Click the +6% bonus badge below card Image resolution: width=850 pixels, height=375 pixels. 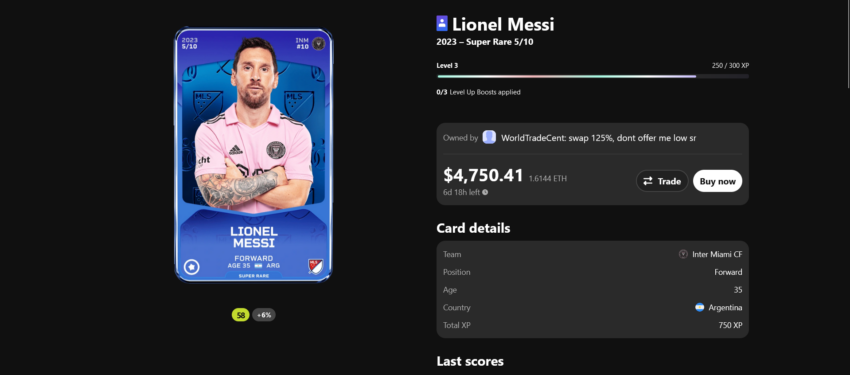point(263,315)
